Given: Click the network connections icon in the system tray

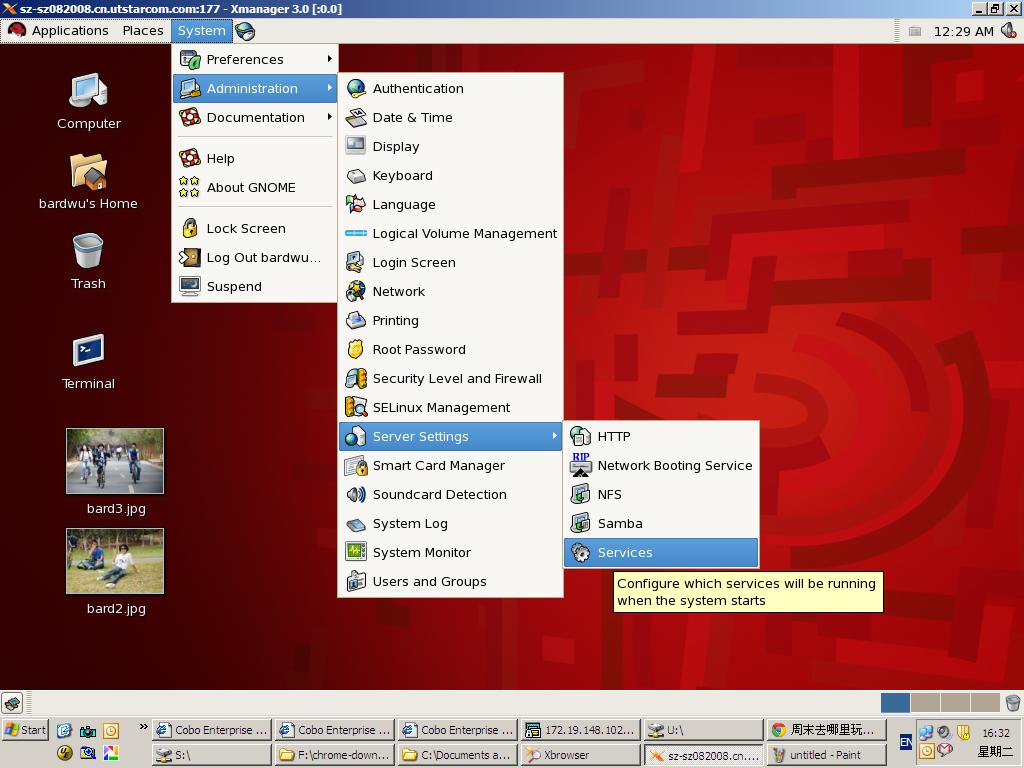Looking at the screenshot, I should click(x=925, y=731).
